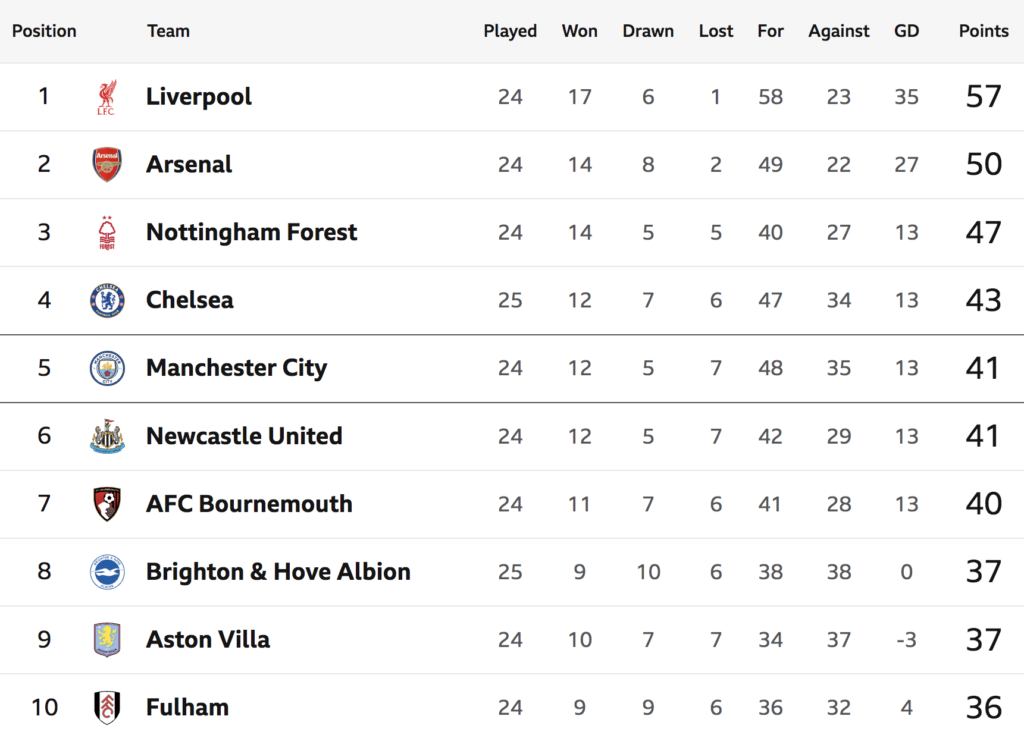
Task: Click the Newcastle United crest icon
Action: pos(107,436)
